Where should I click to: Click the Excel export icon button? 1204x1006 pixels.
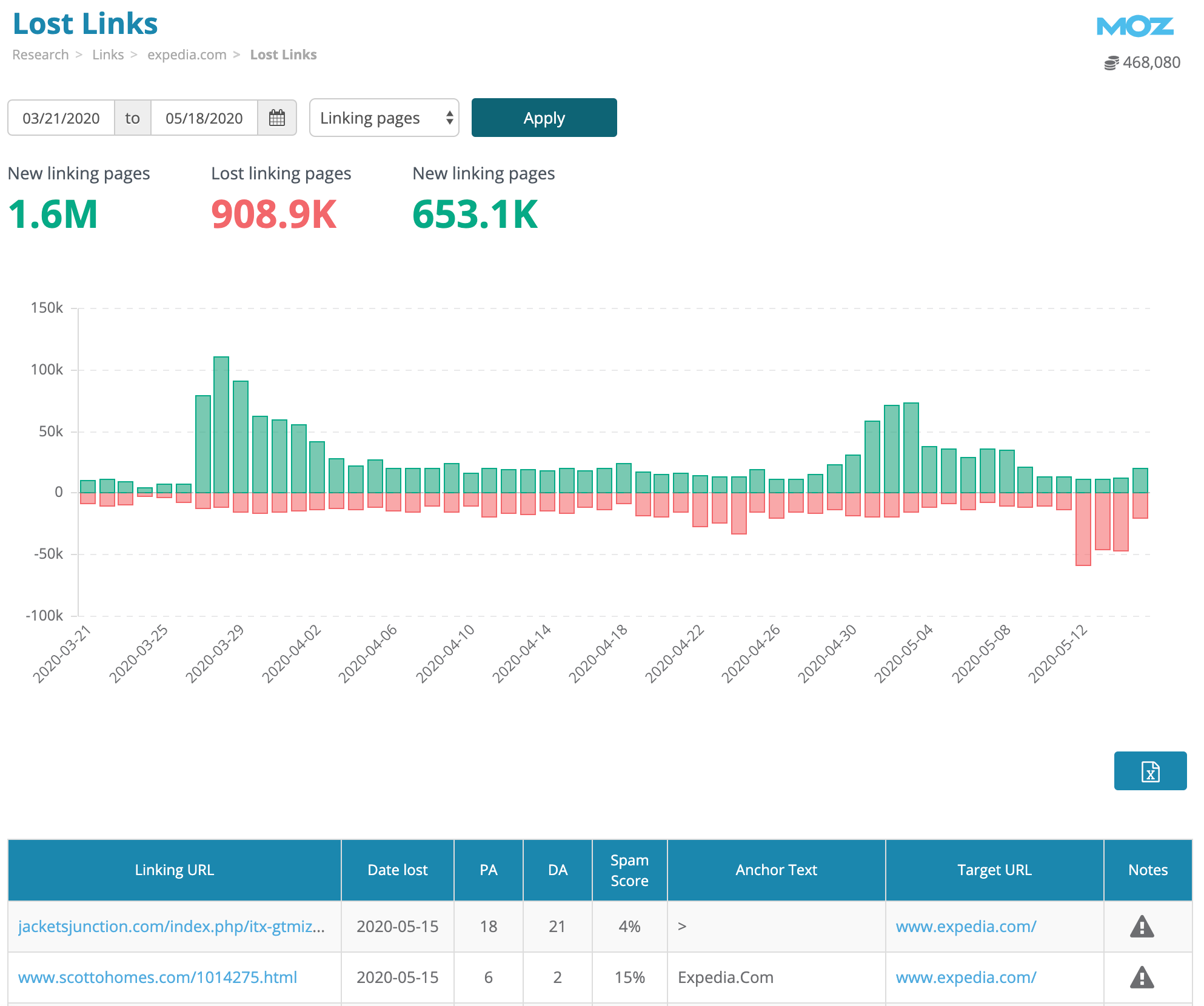tap(1149, 771)
